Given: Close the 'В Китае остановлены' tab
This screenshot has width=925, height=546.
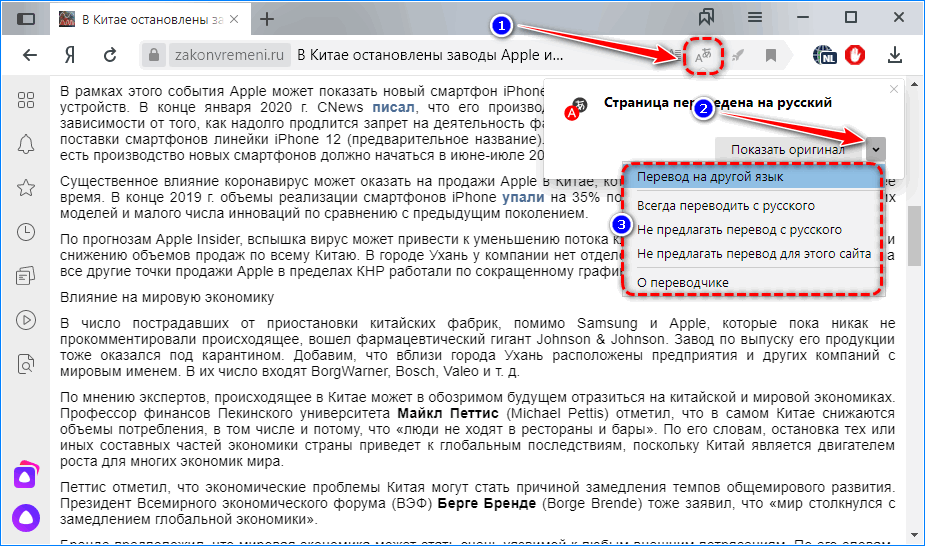Looking at the screenshot, I should [234, 19].
